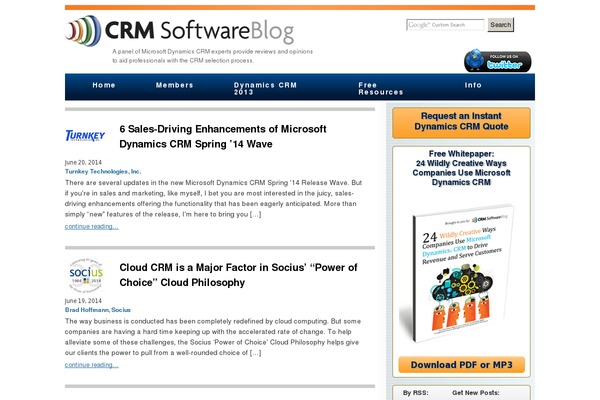Click Request an Instant Dynamics CRM Quote
600x400 pixels.
[x=461, y=122]
